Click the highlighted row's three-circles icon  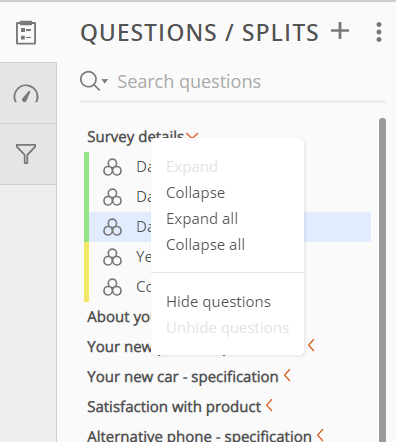pos(113,227)
